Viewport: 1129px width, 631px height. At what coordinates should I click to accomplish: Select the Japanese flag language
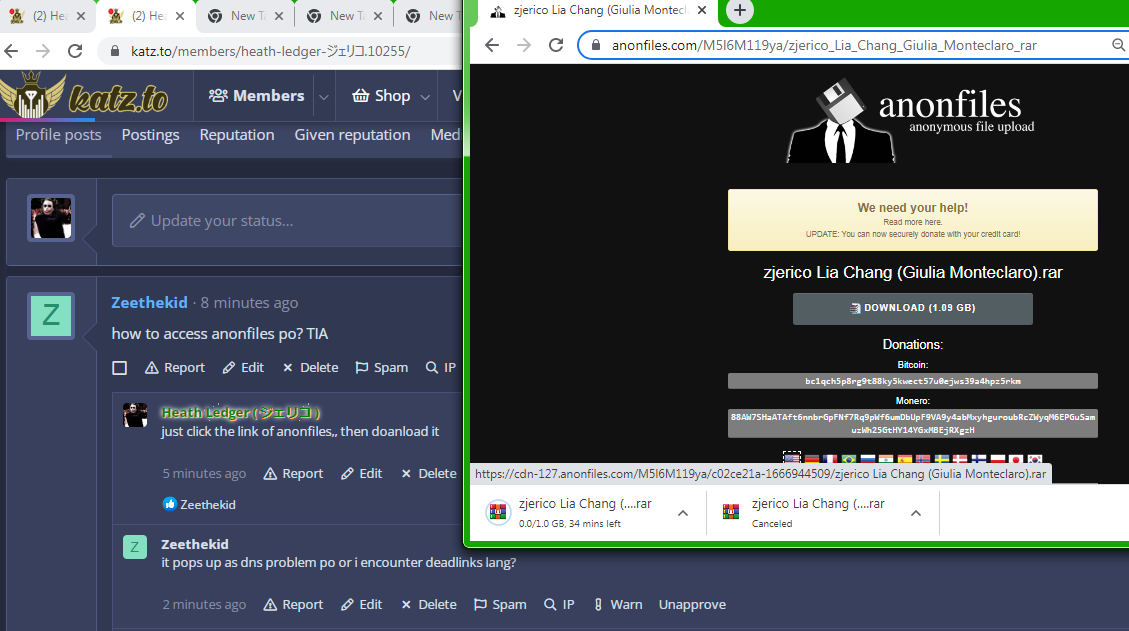click(1016, 460)
